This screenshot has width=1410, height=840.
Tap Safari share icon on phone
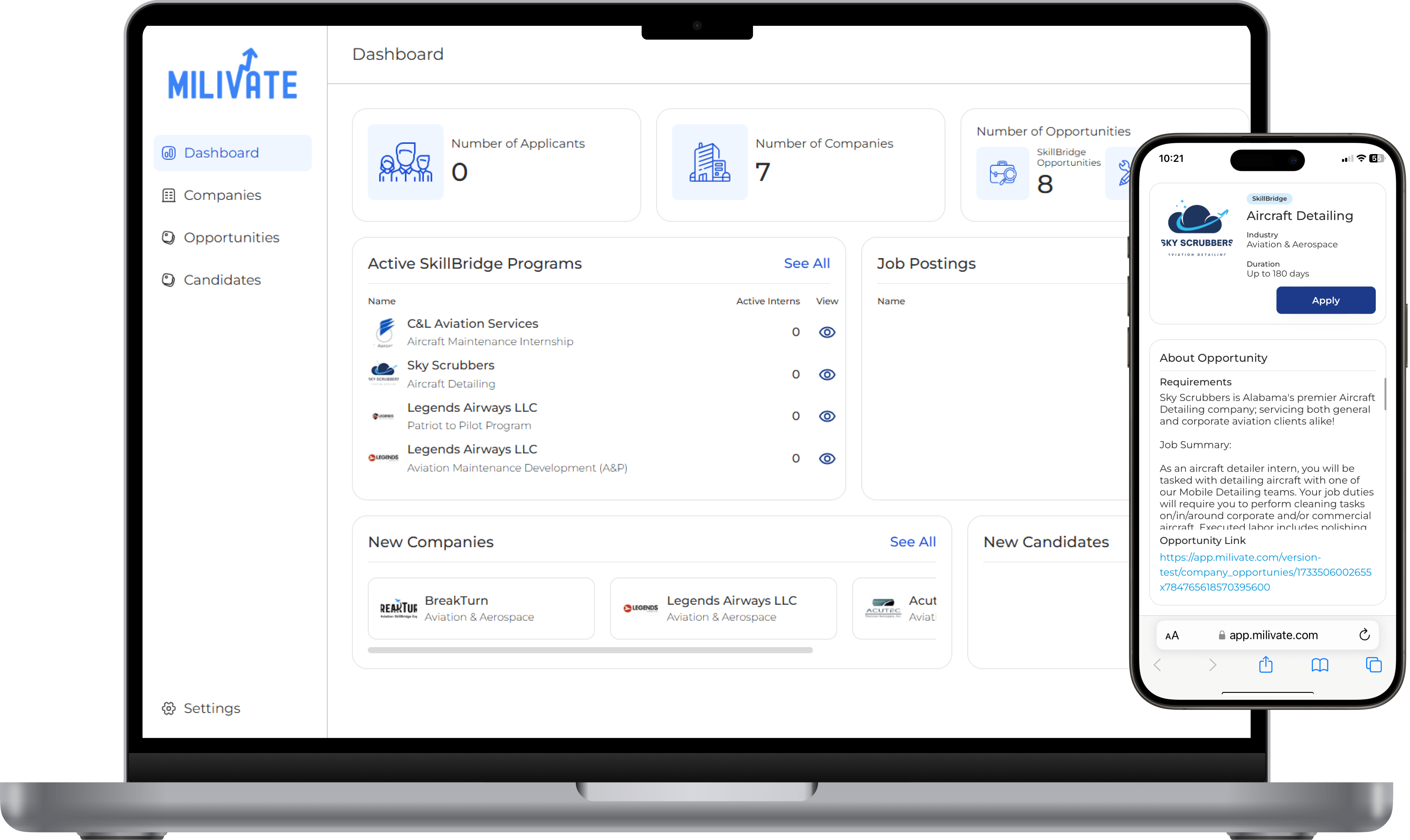(1266, 664)
